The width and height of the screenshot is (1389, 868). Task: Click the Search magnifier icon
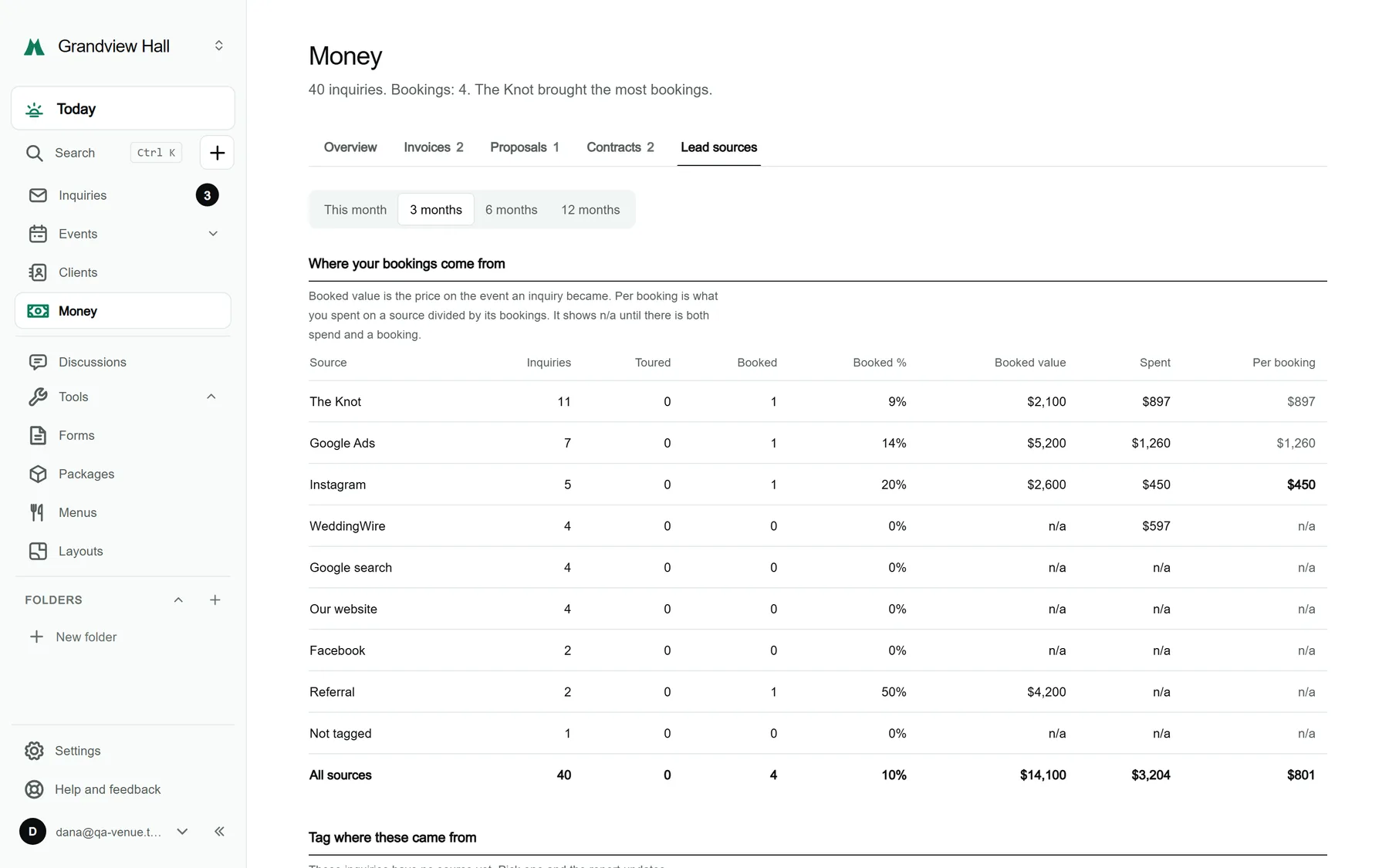(x=34, y=153)
